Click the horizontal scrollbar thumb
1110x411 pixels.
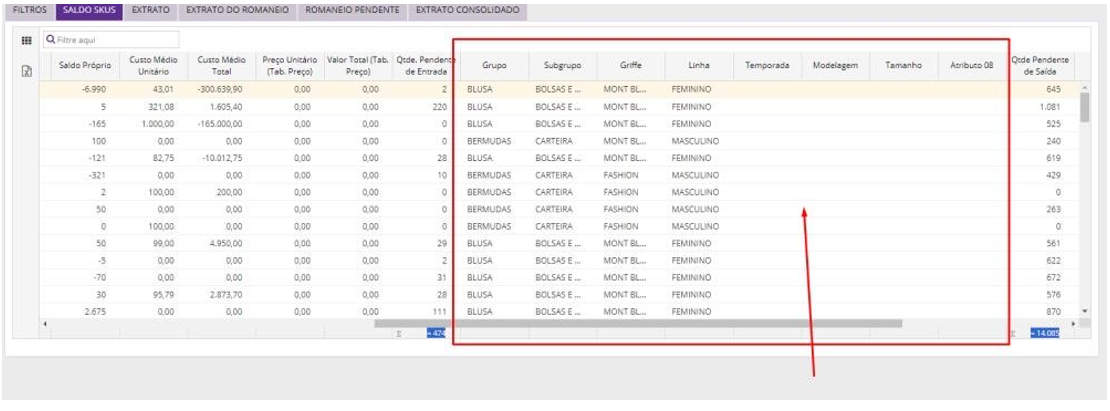638,323
